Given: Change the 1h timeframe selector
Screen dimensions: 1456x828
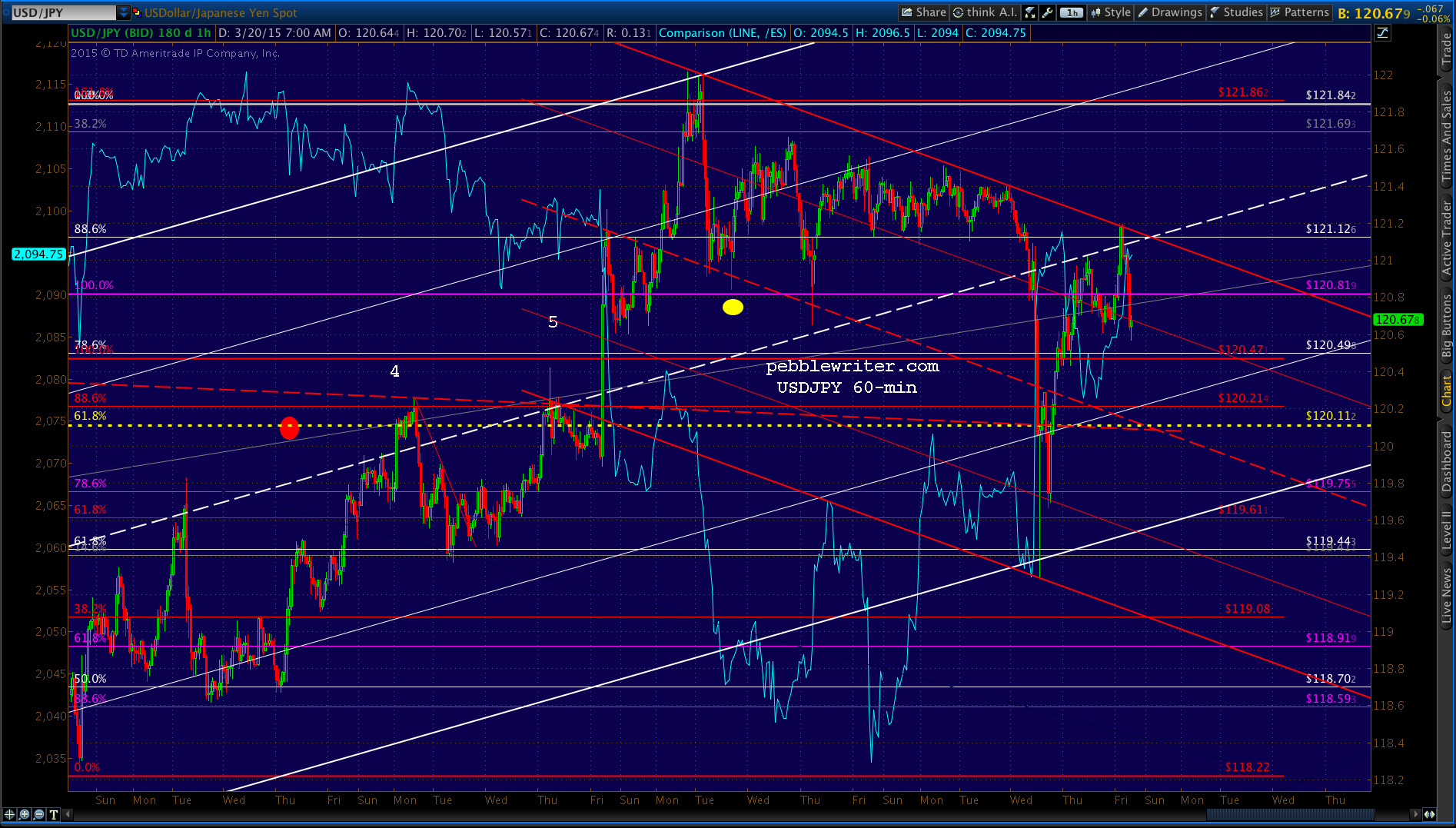Looking at the screenshot, I should pyautogui.click(x=1072, y=12).
